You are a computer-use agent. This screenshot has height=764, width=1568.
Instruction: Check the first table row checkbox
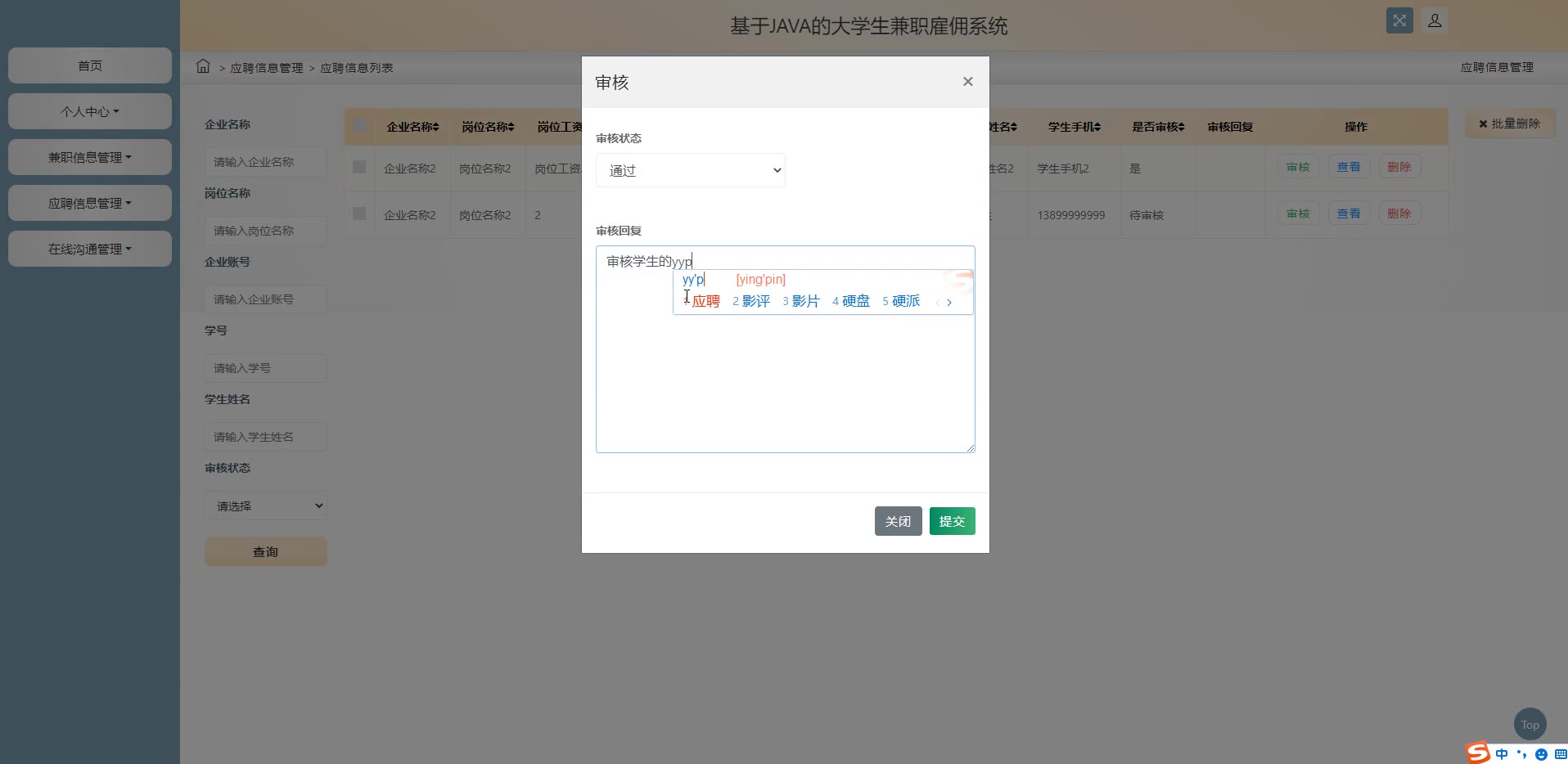pos(359,168)
